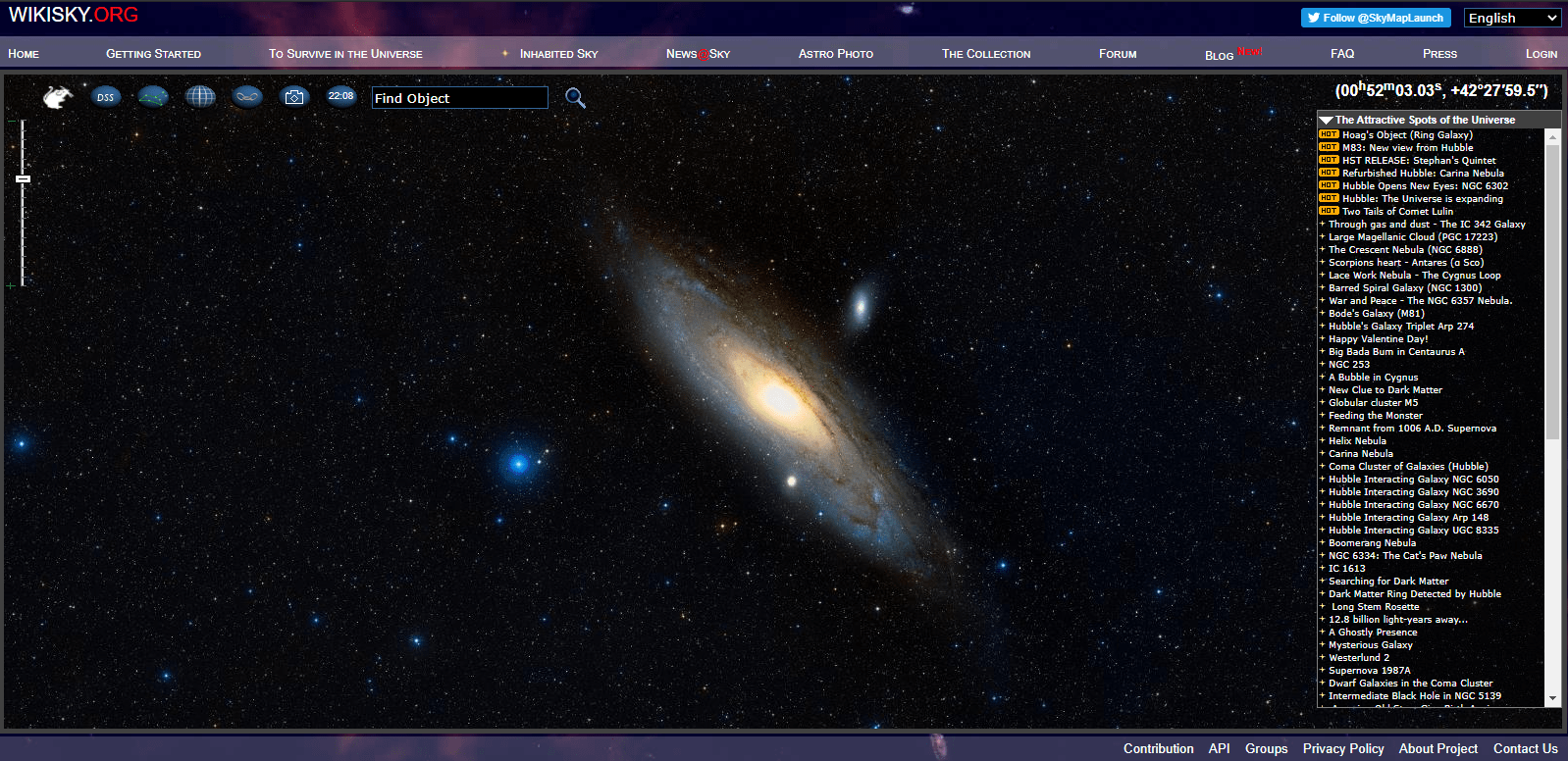The image size is (1568, 761).
Task: Click the magnifying glass search icon
Action: (575, 98)
